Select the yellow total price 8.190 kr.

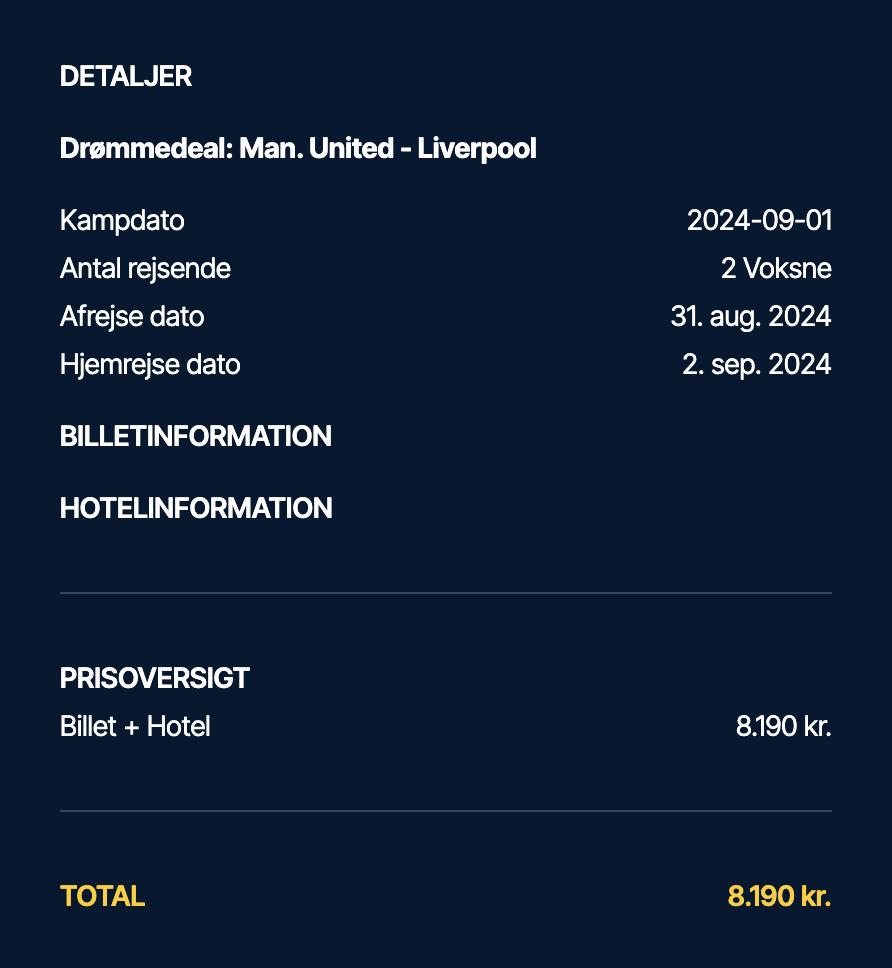[779, 896]
